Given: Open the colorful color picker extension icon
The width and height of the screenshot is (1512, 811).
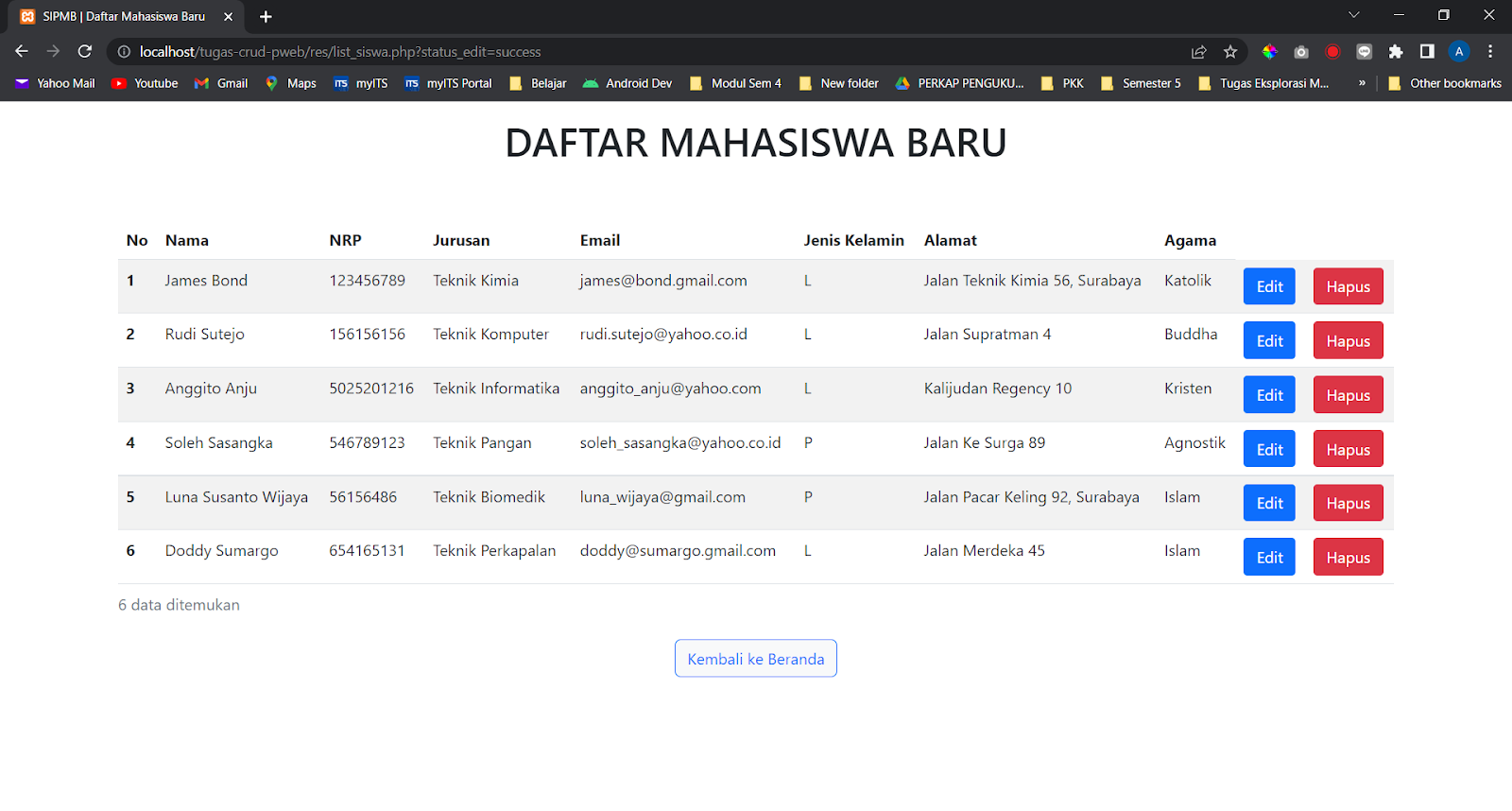Looking at the screenshot, I should coord(1270,52).
